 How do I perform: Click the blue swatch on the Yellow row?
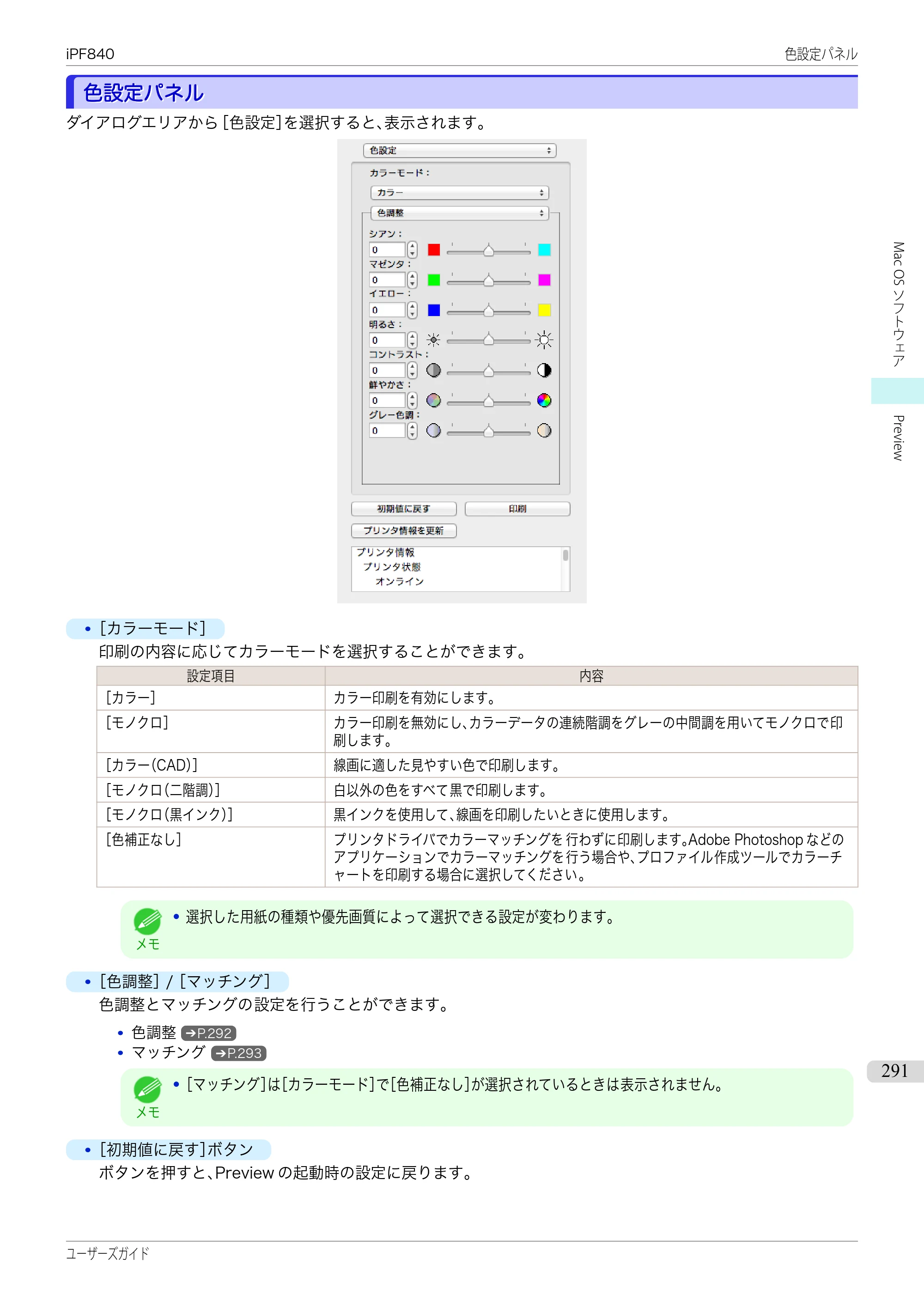pyautogui.click(x=434, y=310)
